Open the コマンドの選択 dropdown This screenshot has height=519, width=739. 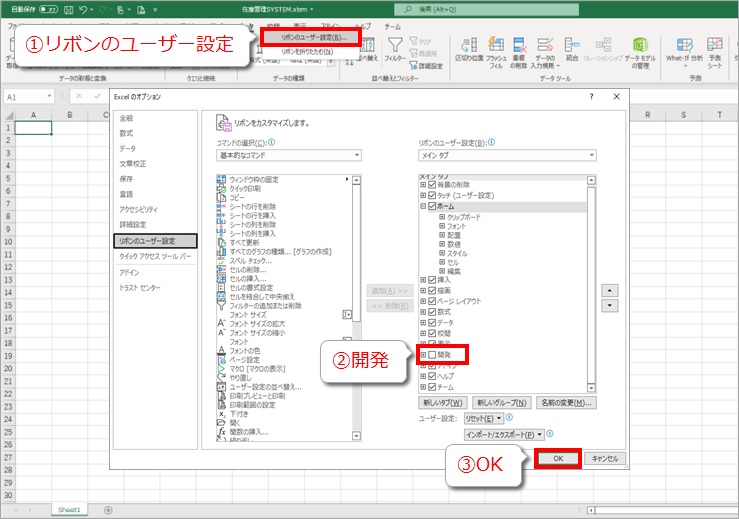288,156
